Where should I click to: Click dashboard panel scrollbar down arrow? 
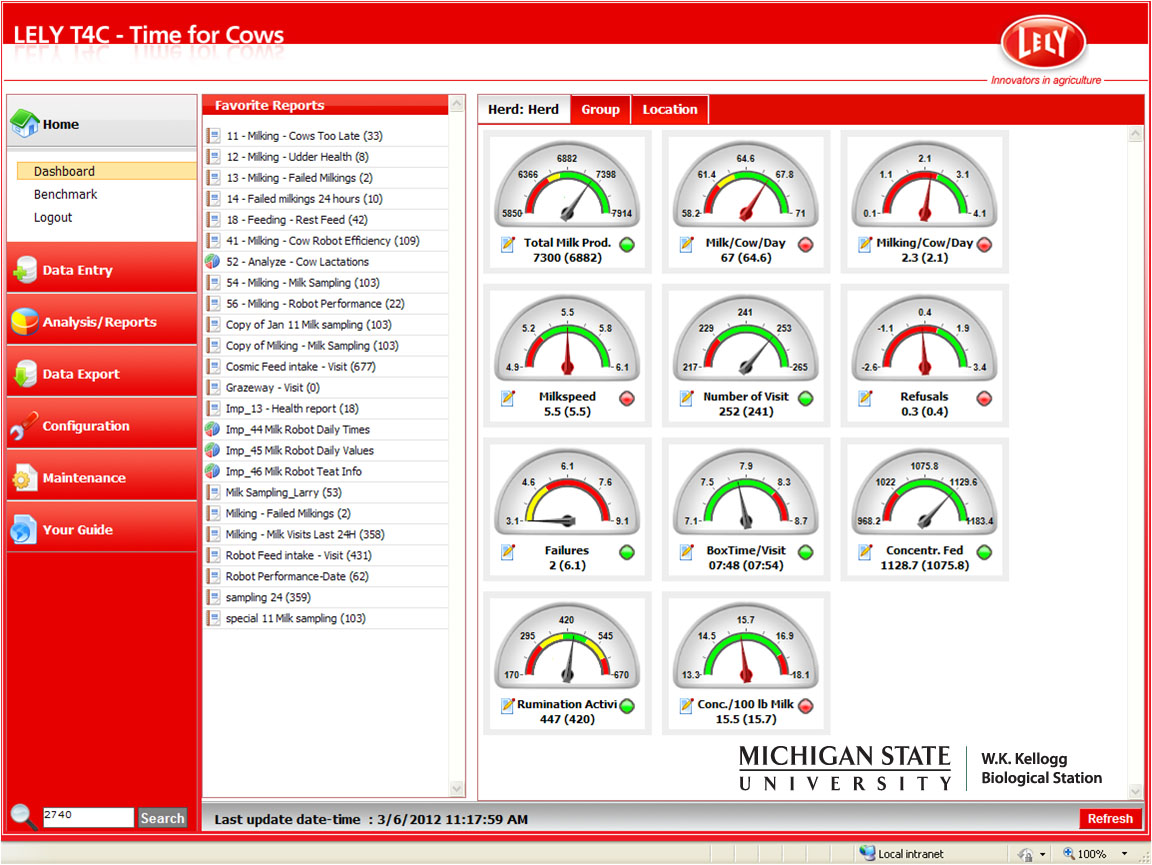(1136, 791)
